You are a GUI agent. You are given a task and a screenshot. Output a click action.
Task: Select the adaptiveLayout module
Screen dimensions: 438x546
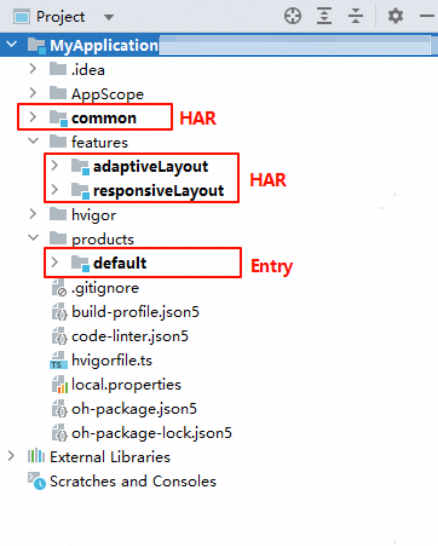coord(151,167)
